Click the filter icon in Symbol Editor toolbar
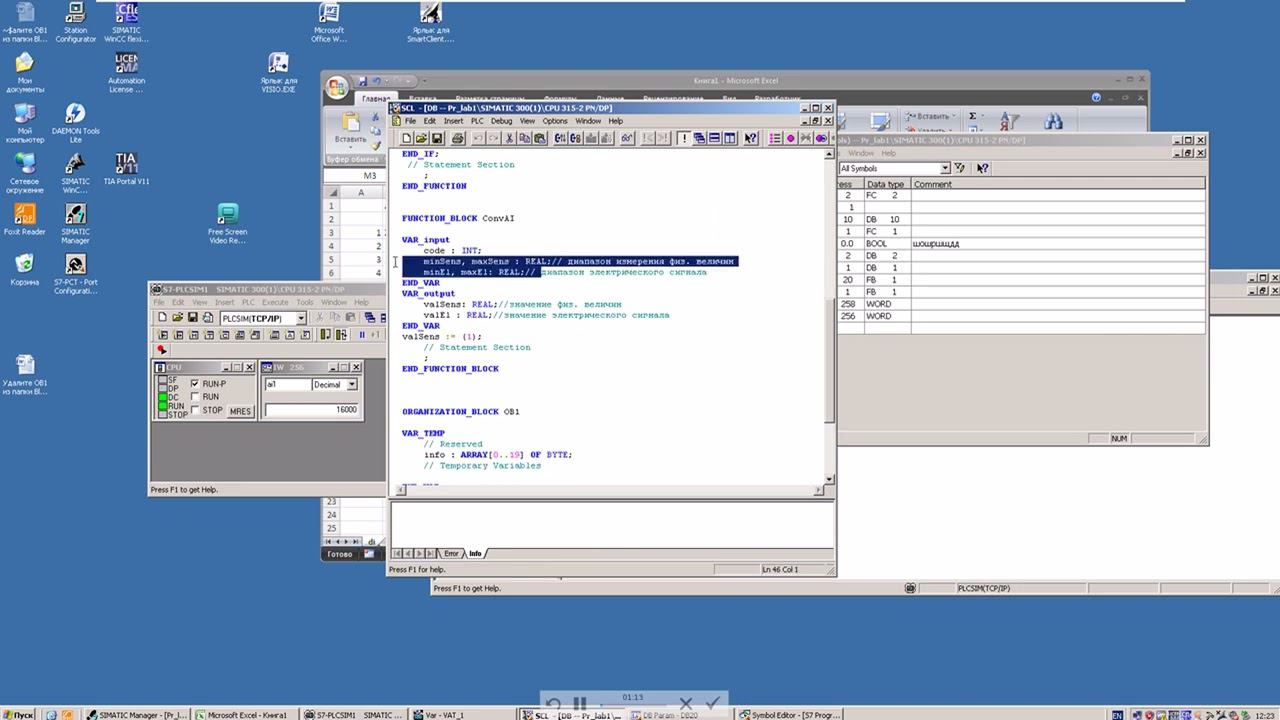 (960, 168)
